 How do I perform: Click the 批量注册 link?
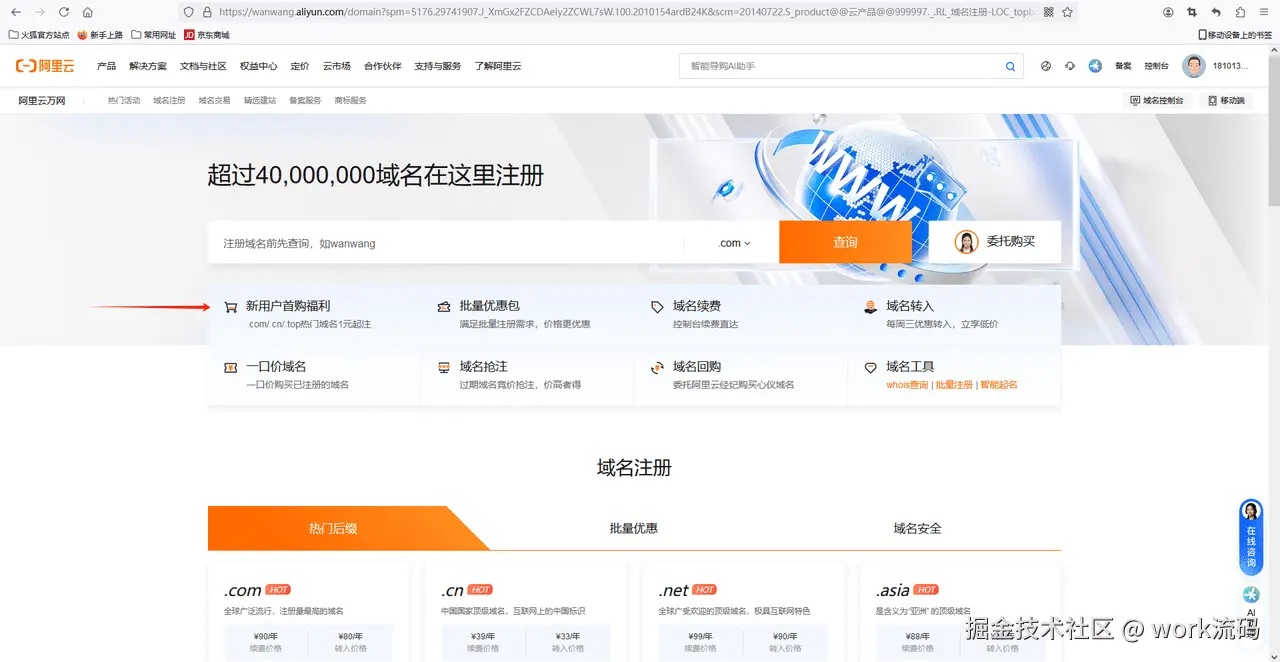pyautogui.click(x=954, y=385)
